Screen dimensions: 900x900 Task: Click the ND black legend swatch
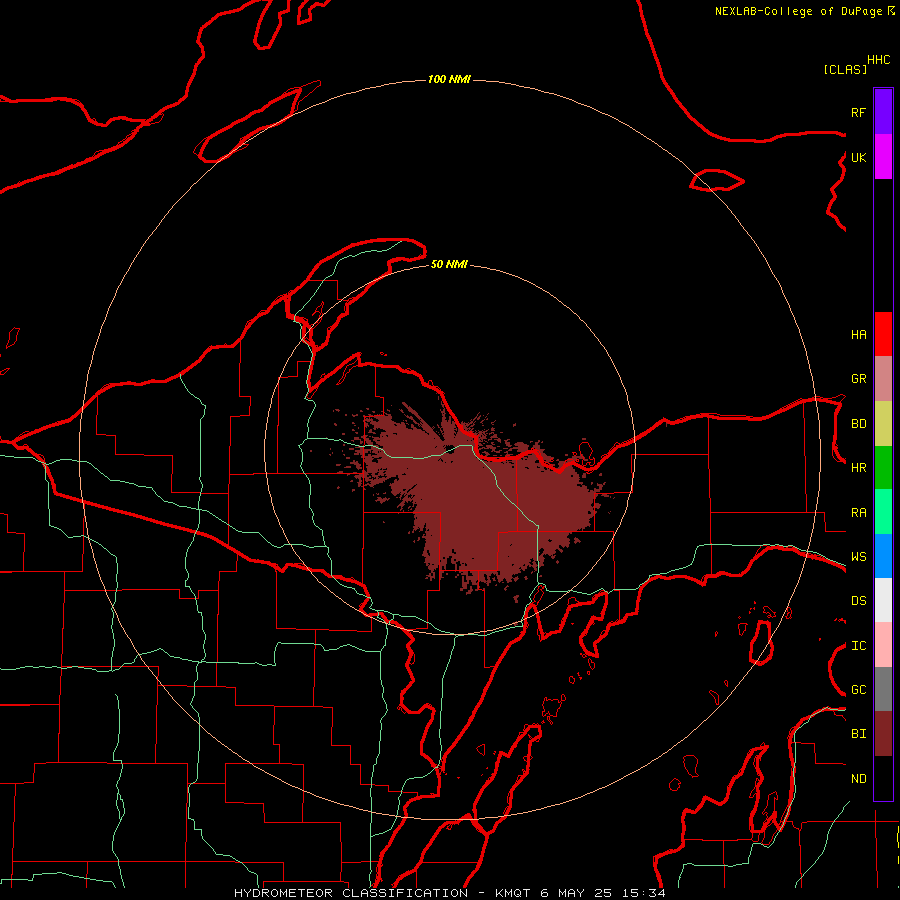tap(883, 778)
